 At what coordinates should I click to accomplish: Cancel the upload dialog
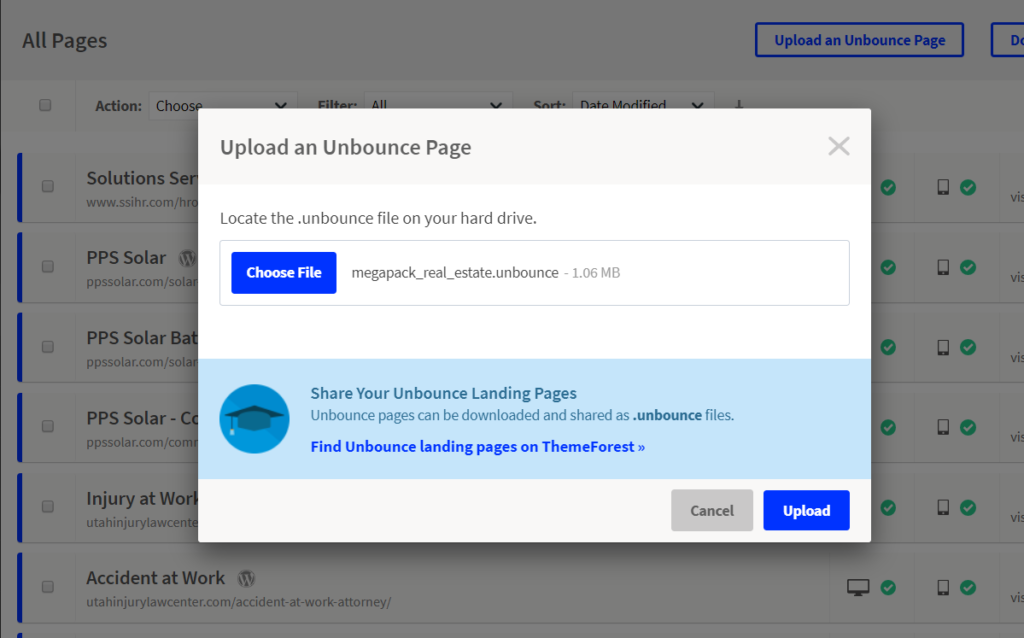click(x=711, y=510)
